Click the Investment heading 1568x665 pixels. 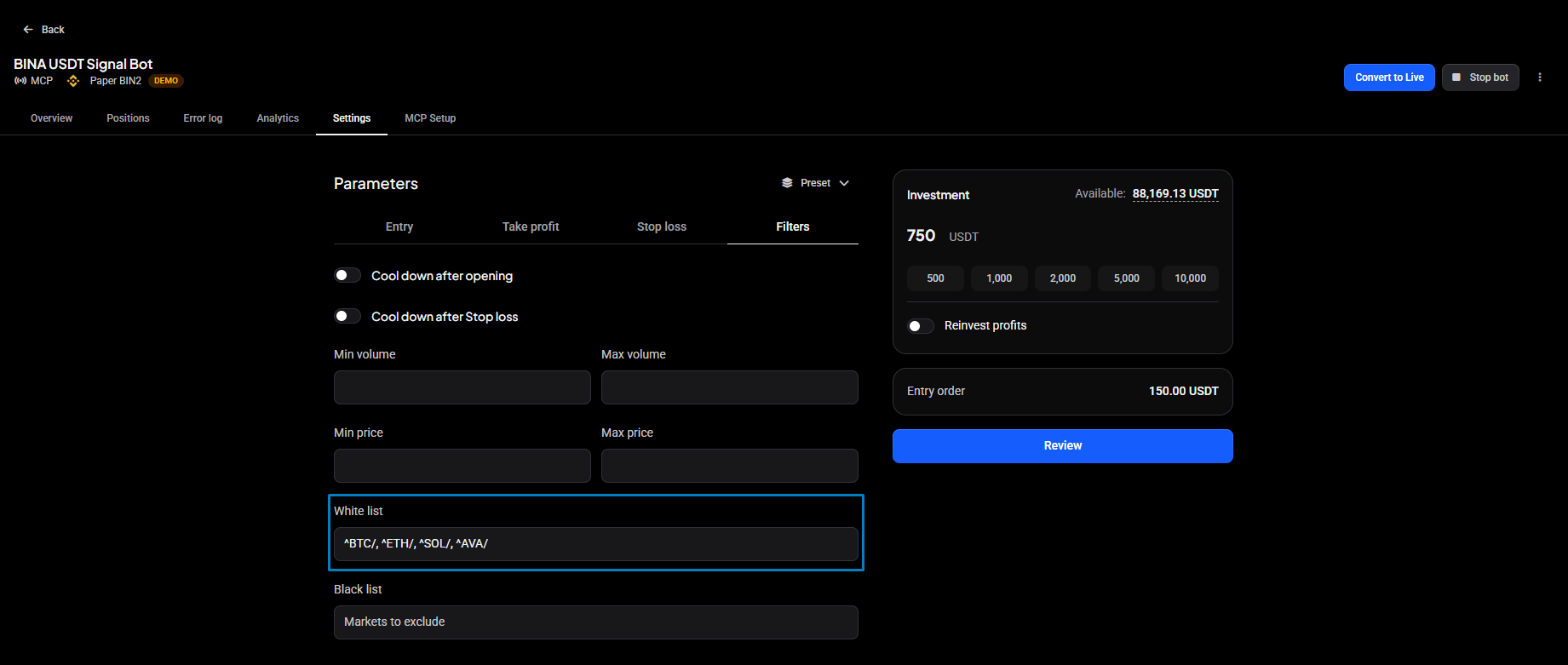(x=938, y=195)
